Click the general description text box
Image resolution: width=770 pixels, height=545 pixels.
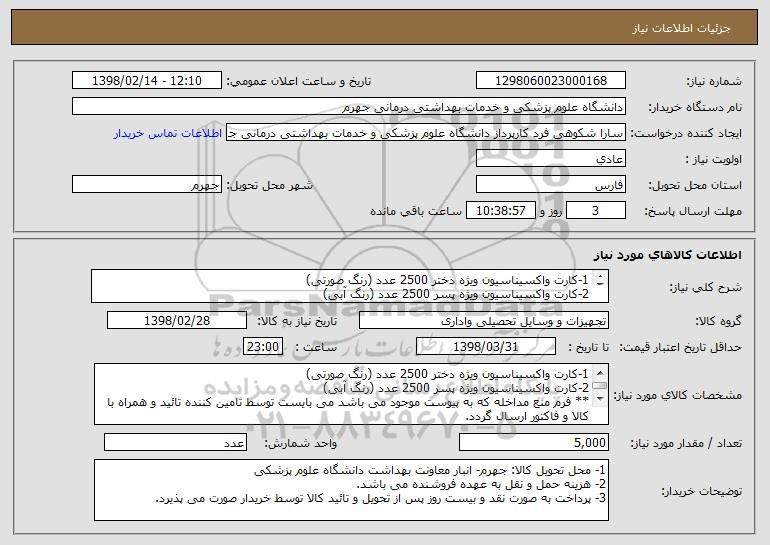(x=350, y=286)
